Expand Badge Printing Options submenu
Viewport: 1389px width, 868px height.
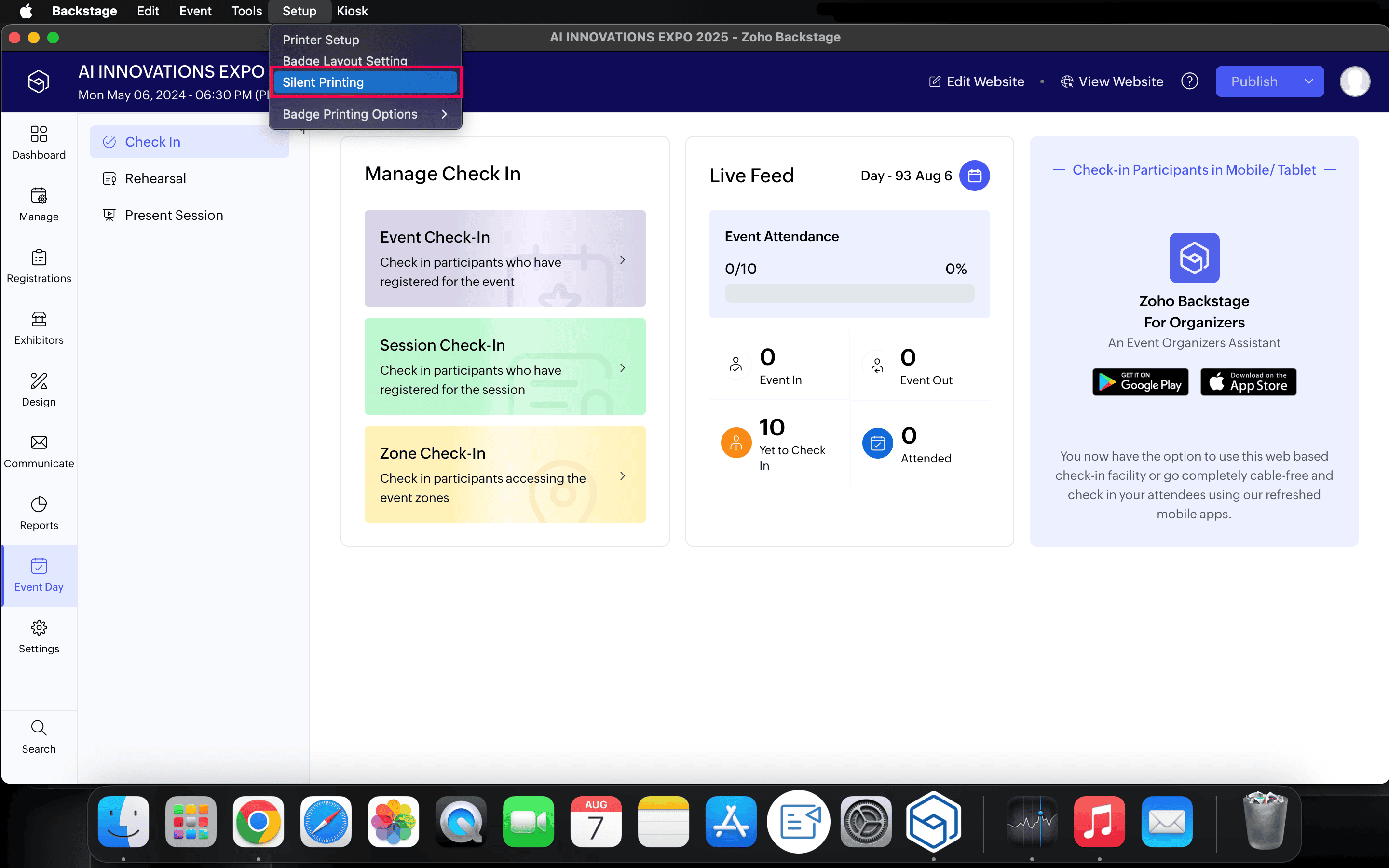point(365,114)
